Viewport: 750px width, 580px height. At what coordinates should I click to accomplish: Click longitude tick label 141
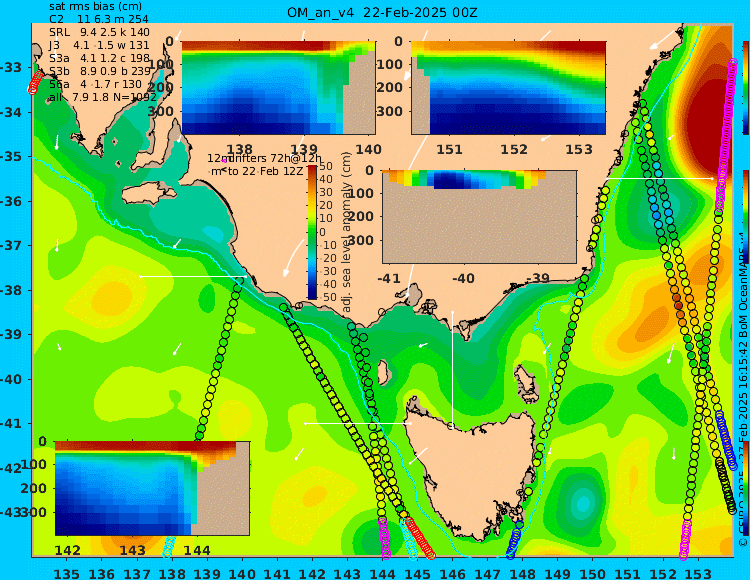[x=277, y=573]
